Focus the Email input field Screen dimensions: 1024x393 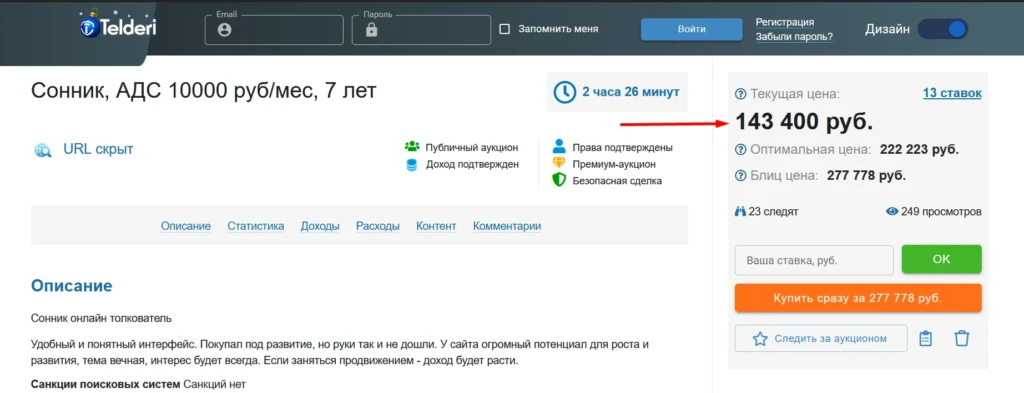(x=274, y=29)
